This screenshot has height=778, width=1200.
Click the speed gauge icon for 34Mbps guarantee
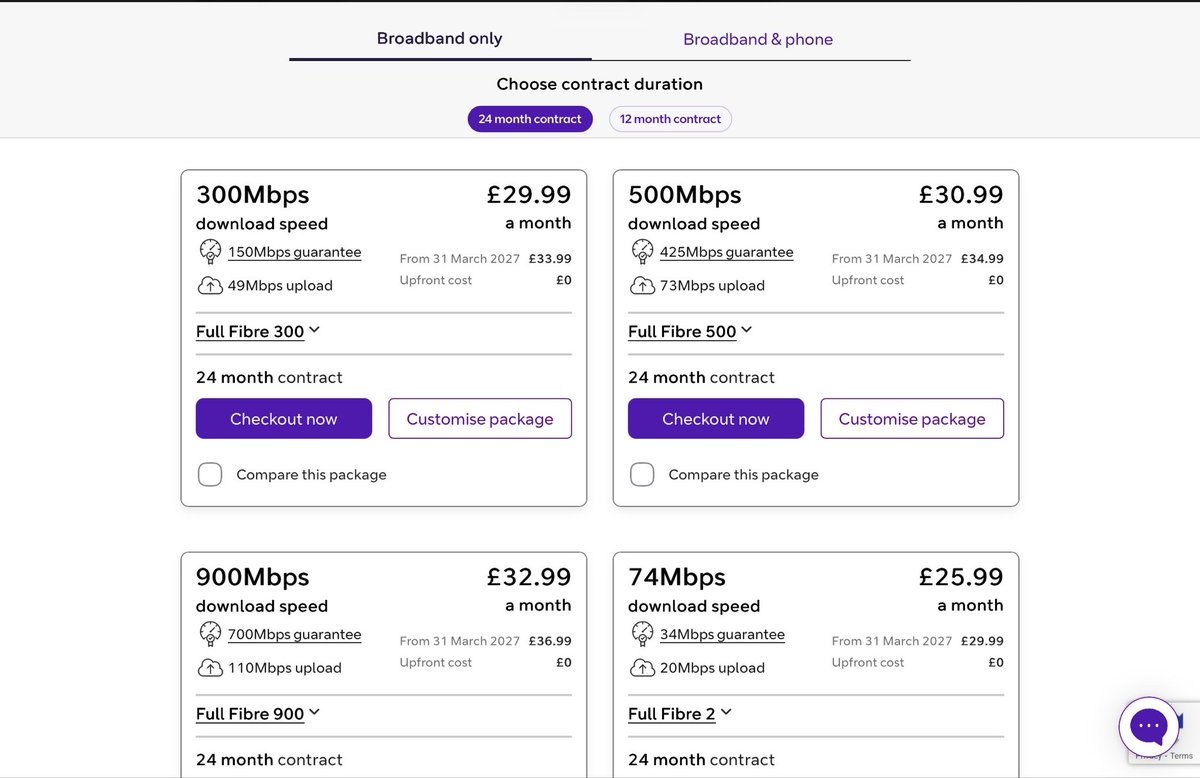pyautogui.click(x=642, y=633)
